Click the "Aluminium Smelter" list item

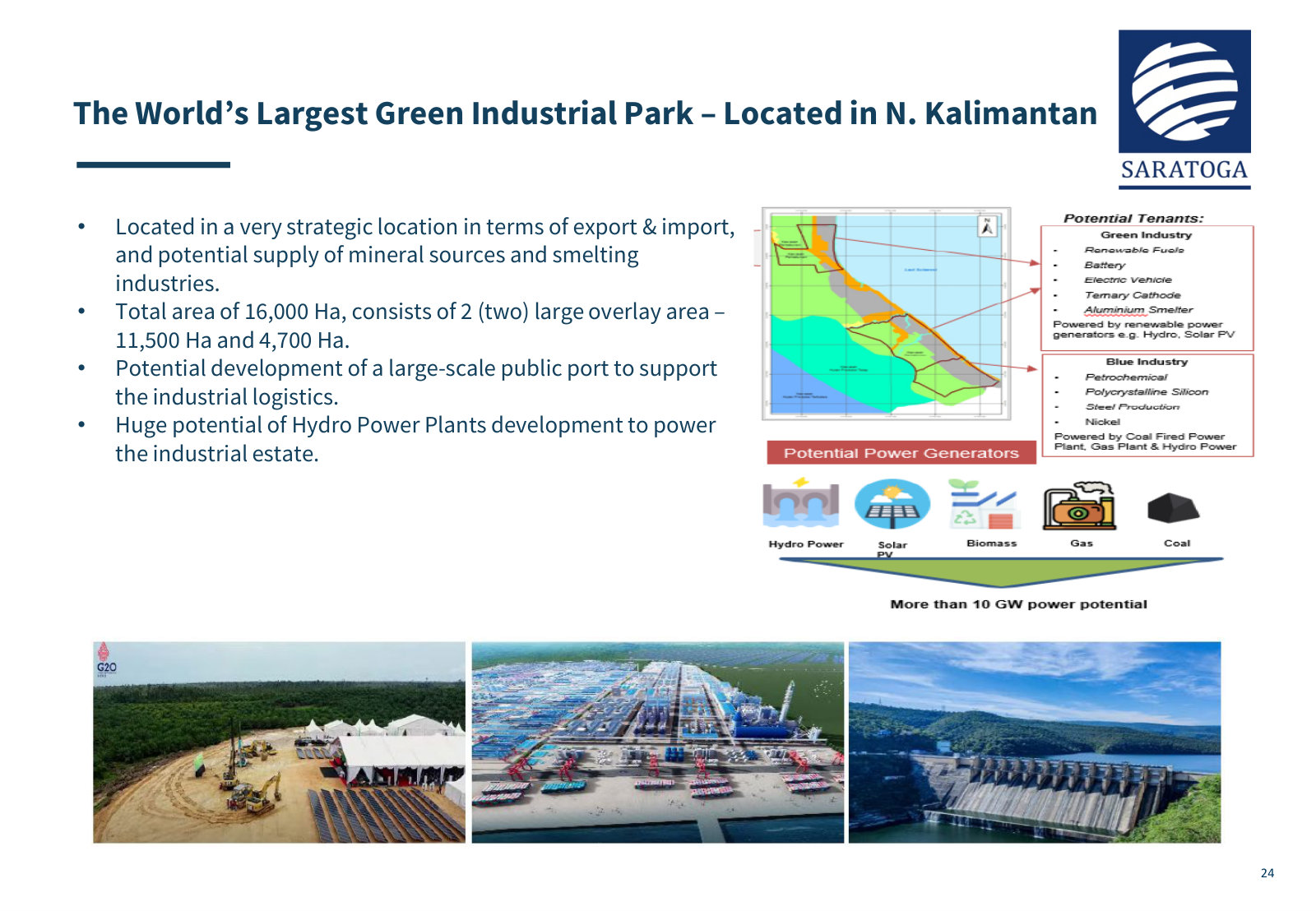click(x=1138, y=310)
